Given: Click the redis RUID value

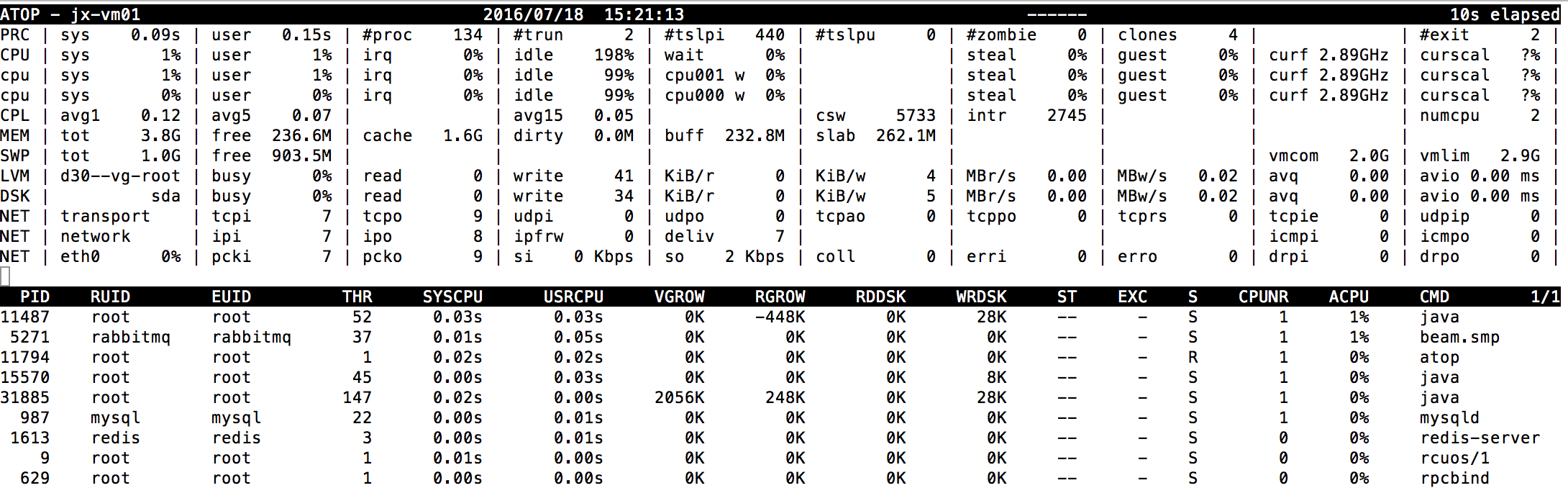Looking at the screenshot, I should point(115,438).
